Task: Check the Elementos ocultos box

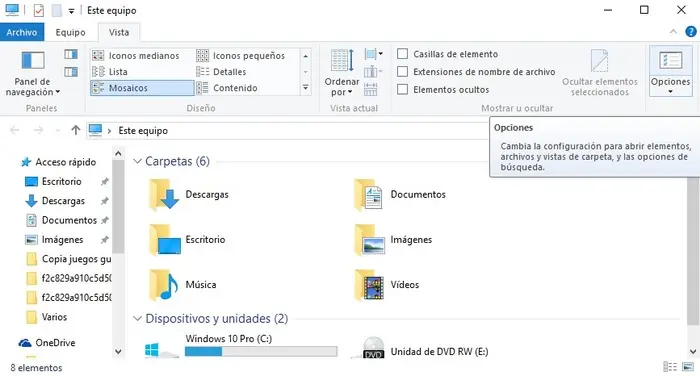Action: pyautogui.click(x=402, y=89)
